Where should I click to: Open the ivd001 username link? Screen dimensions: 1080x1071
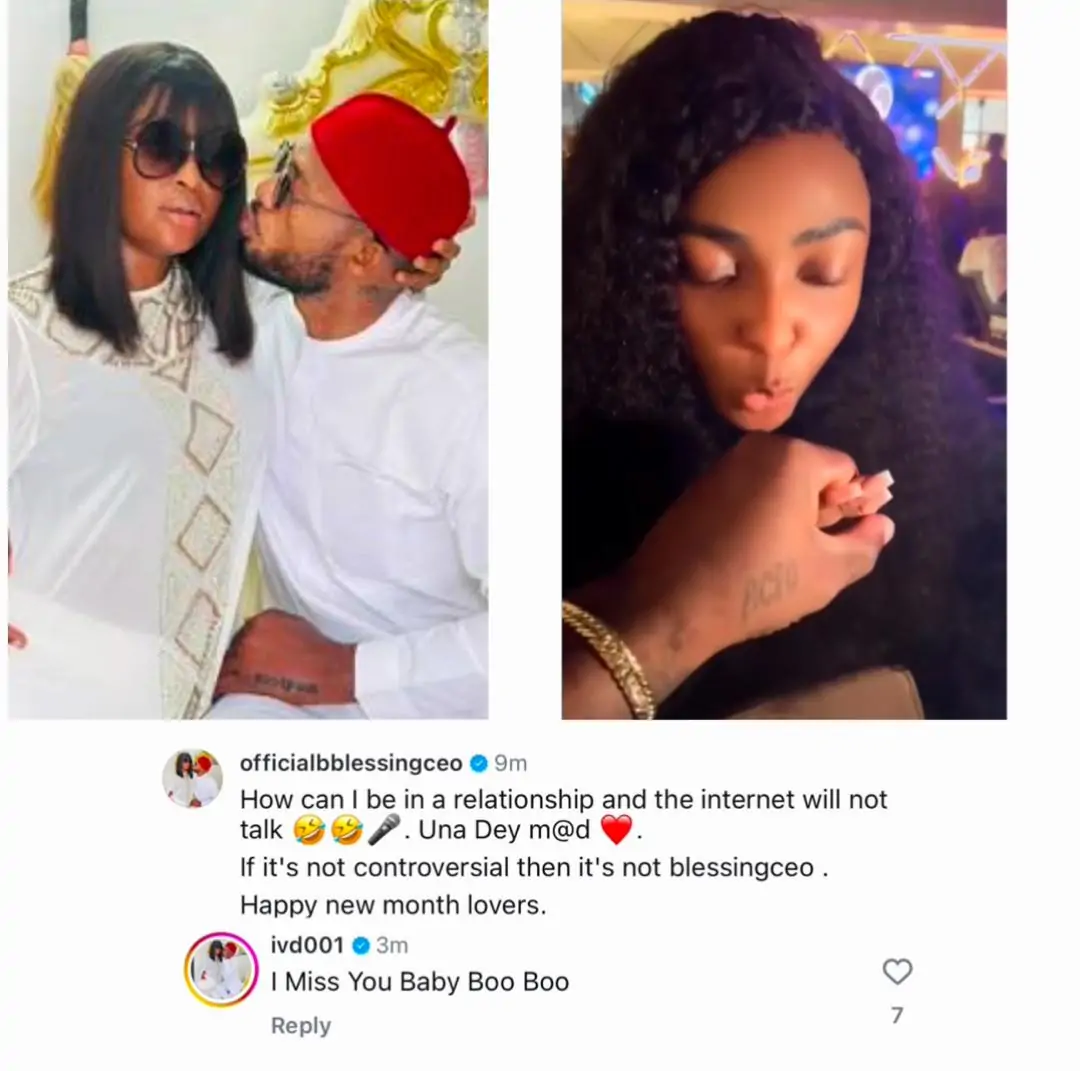307,945
